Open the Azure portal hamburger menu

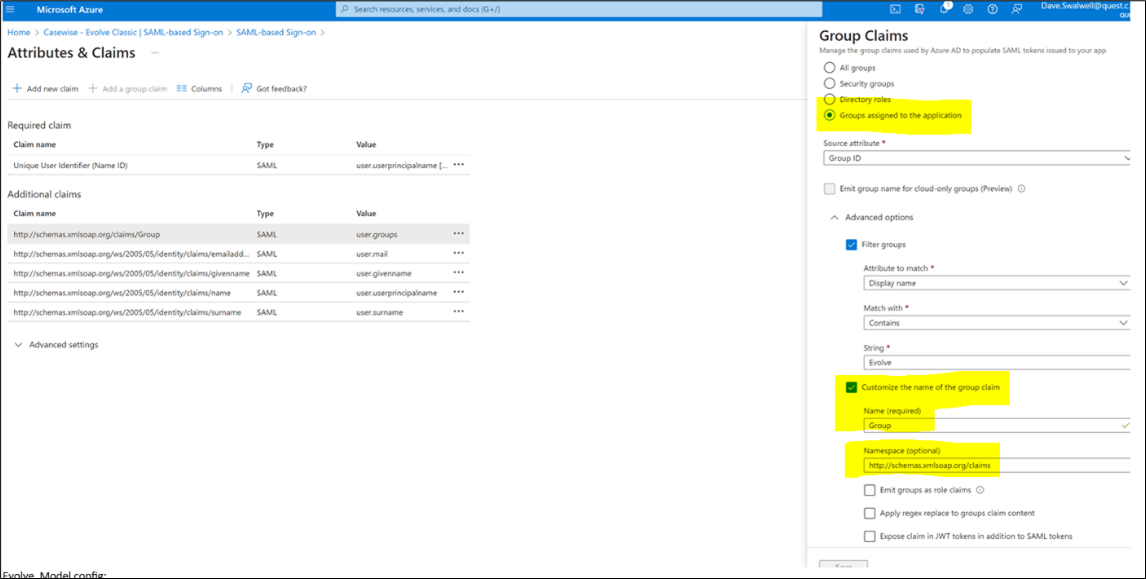pyautogui.click(x=11, y=9)
